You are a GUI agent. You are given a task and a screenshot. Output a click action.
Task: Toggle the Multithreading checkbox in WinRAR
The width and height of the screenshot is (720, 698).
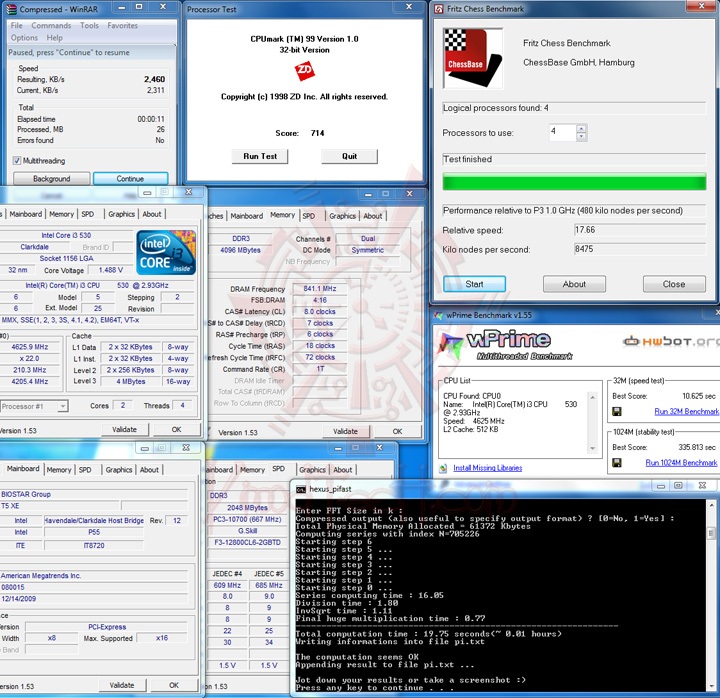tap(17, 161)
